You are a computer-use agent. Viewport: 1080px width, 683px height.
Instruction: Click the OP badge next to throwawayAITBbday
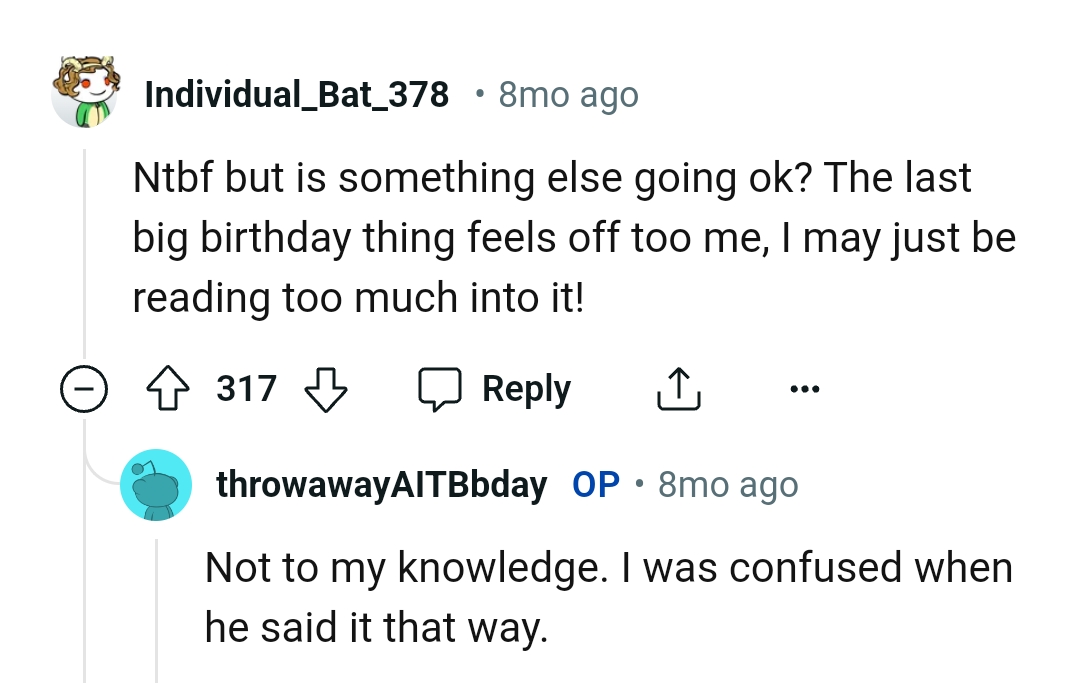(x=597, y=484)
